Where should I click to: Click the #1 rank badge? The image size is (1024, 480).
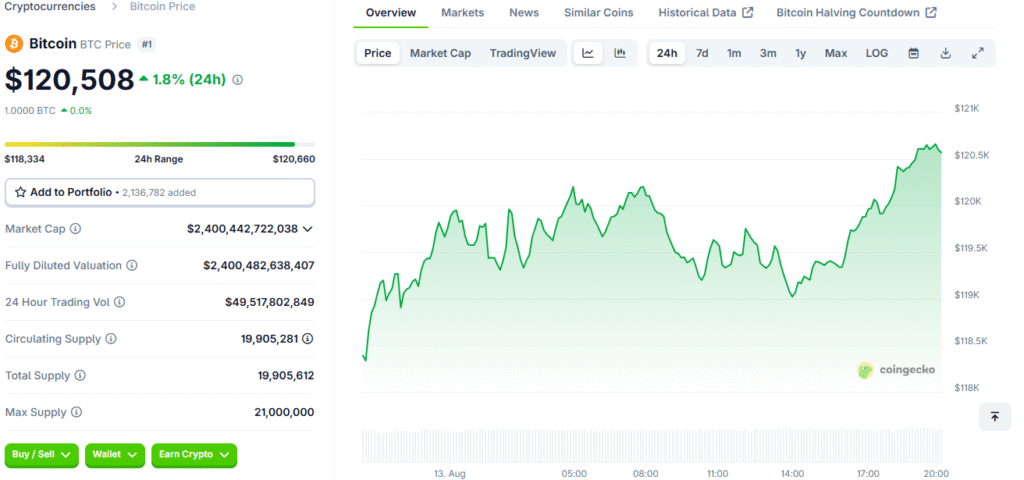[147, 44]
